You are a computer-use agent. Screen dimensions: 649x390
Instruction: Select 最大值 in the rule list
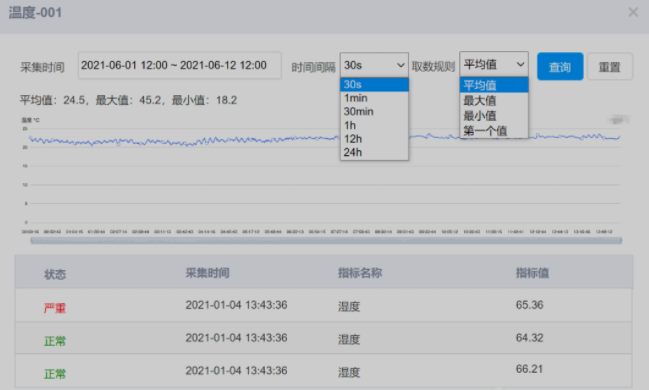(x=494, y=101)
